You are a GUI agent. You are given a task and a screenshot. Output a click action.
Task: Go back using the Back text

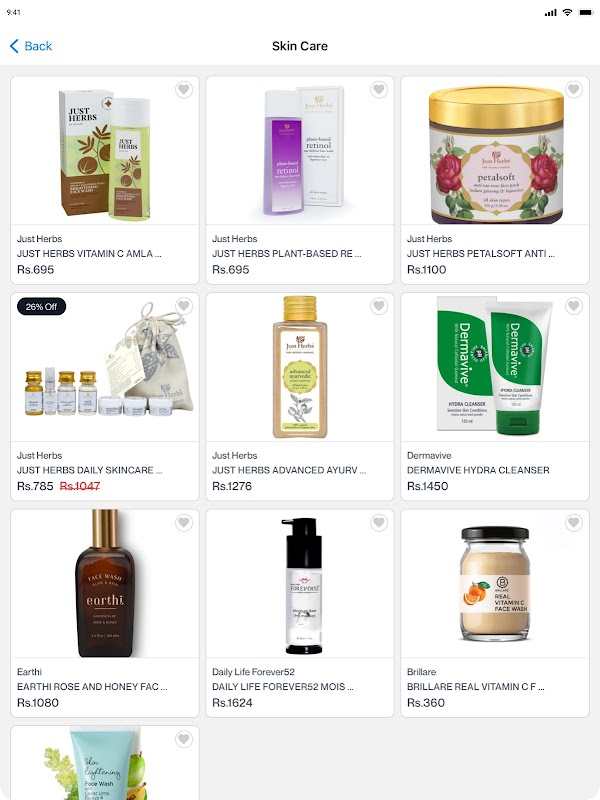pos(38,46)
